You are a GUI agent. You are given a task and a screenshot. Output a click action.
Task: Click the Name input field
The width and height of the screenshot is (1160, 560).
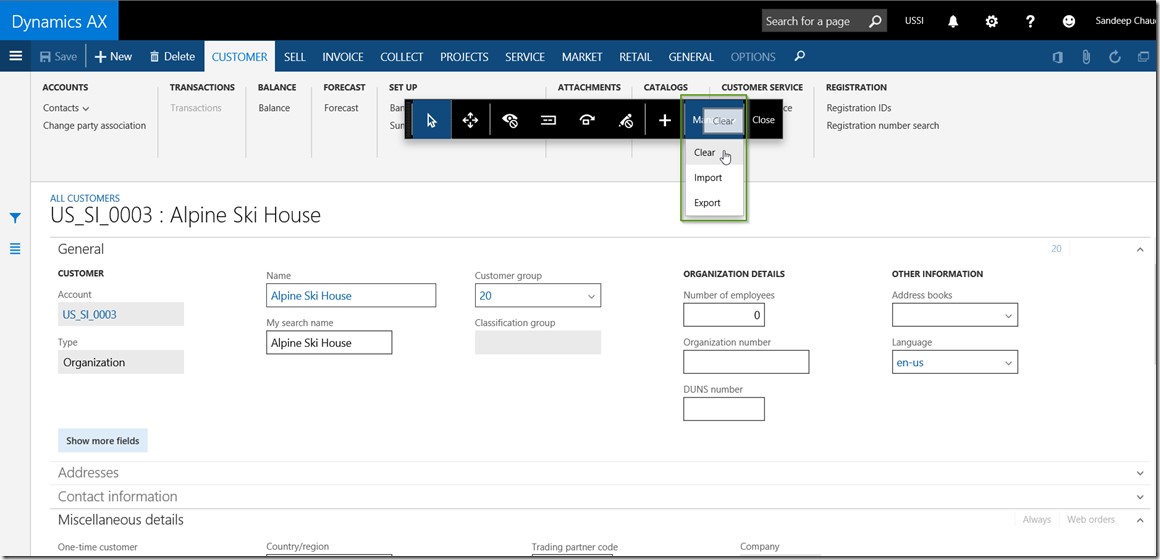point(351,295)
